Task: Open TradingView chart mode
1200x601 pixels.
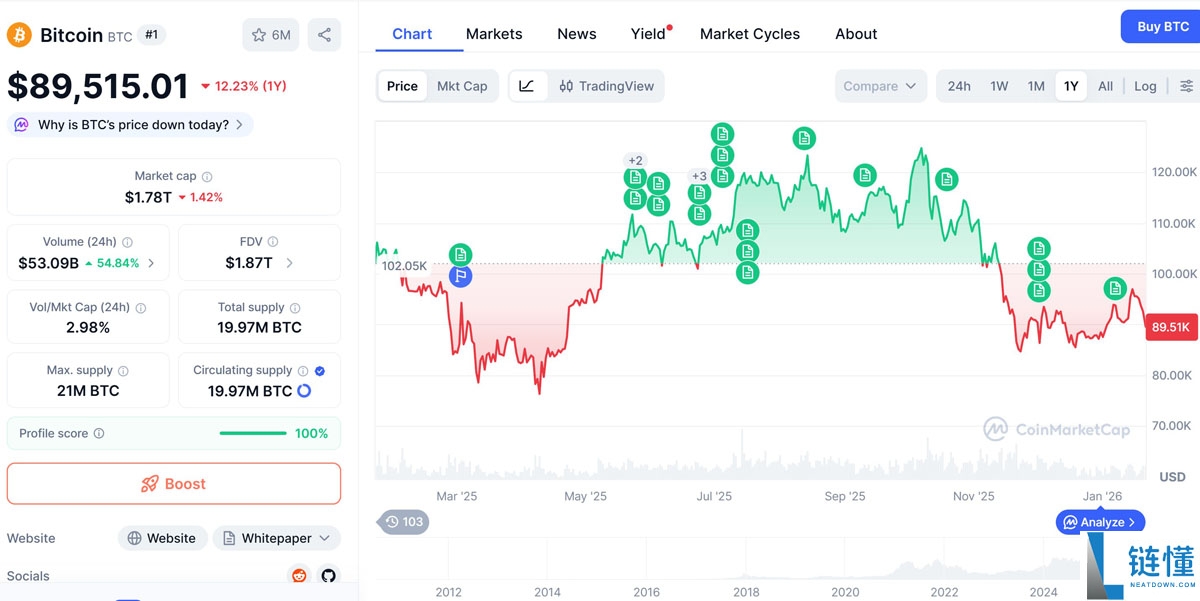Action: [606, 86]
